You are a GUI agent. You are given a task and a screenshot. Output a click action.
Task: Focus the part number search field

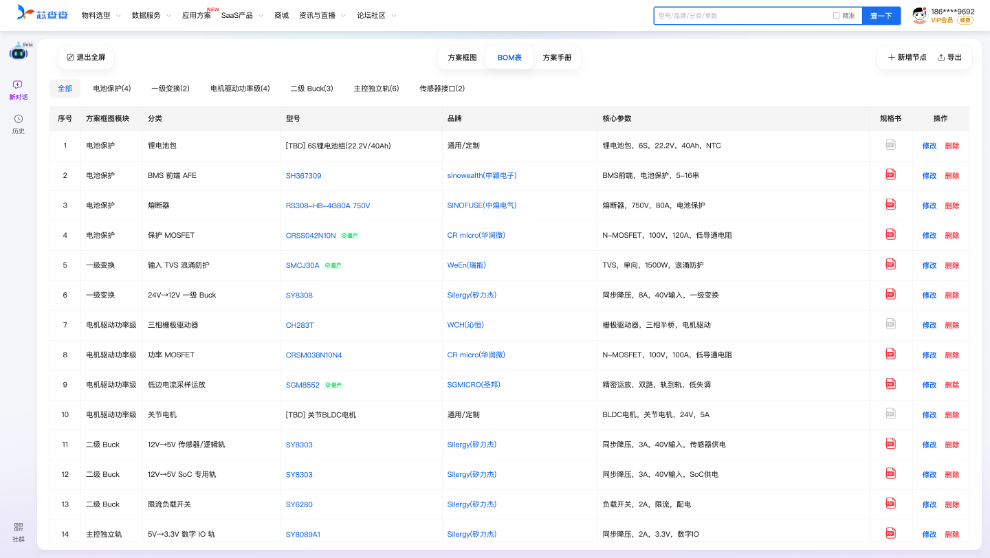(742, 16)
